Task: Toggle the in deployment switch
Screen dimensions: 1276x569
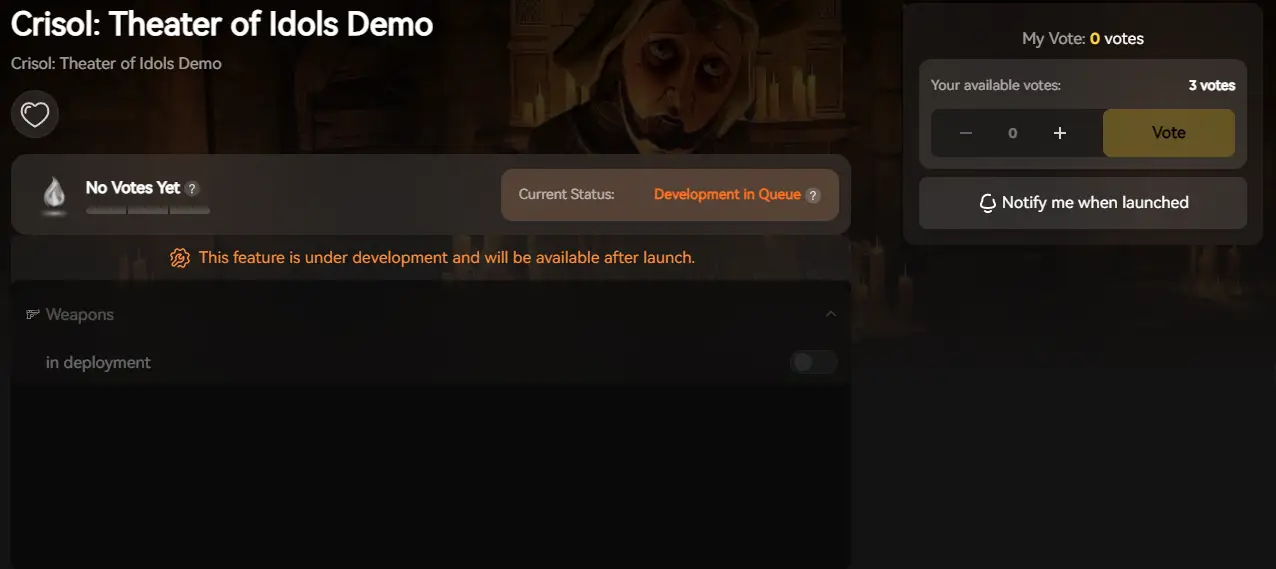Action: 813,362
